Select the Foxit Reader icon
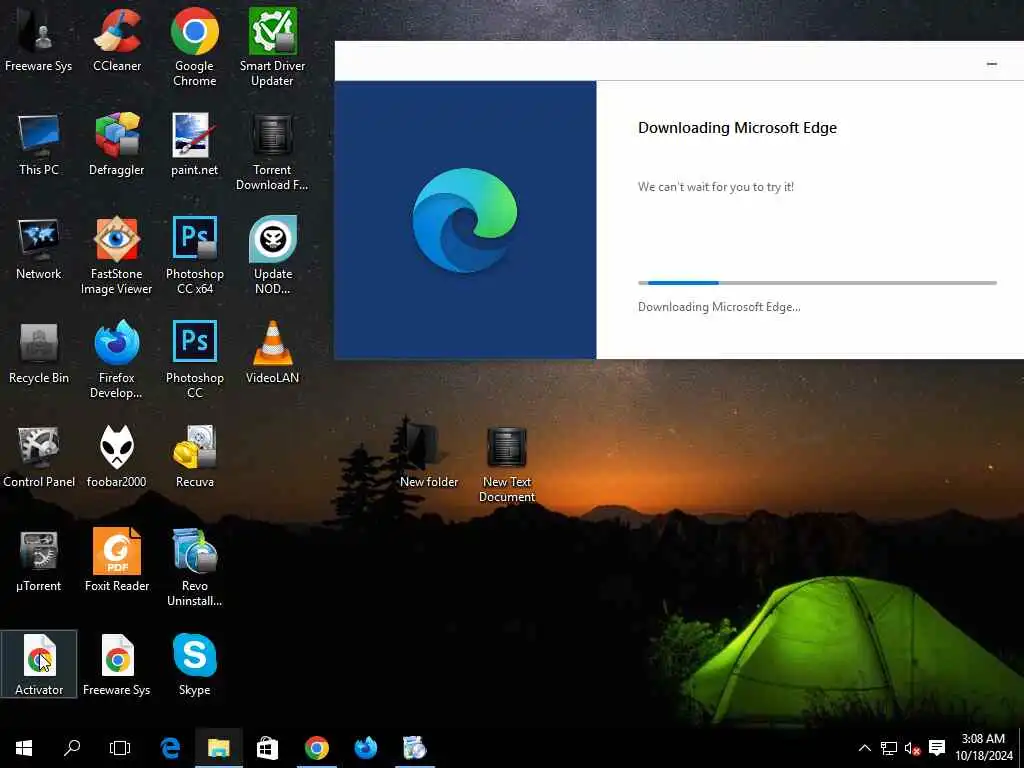 [117, 560]
